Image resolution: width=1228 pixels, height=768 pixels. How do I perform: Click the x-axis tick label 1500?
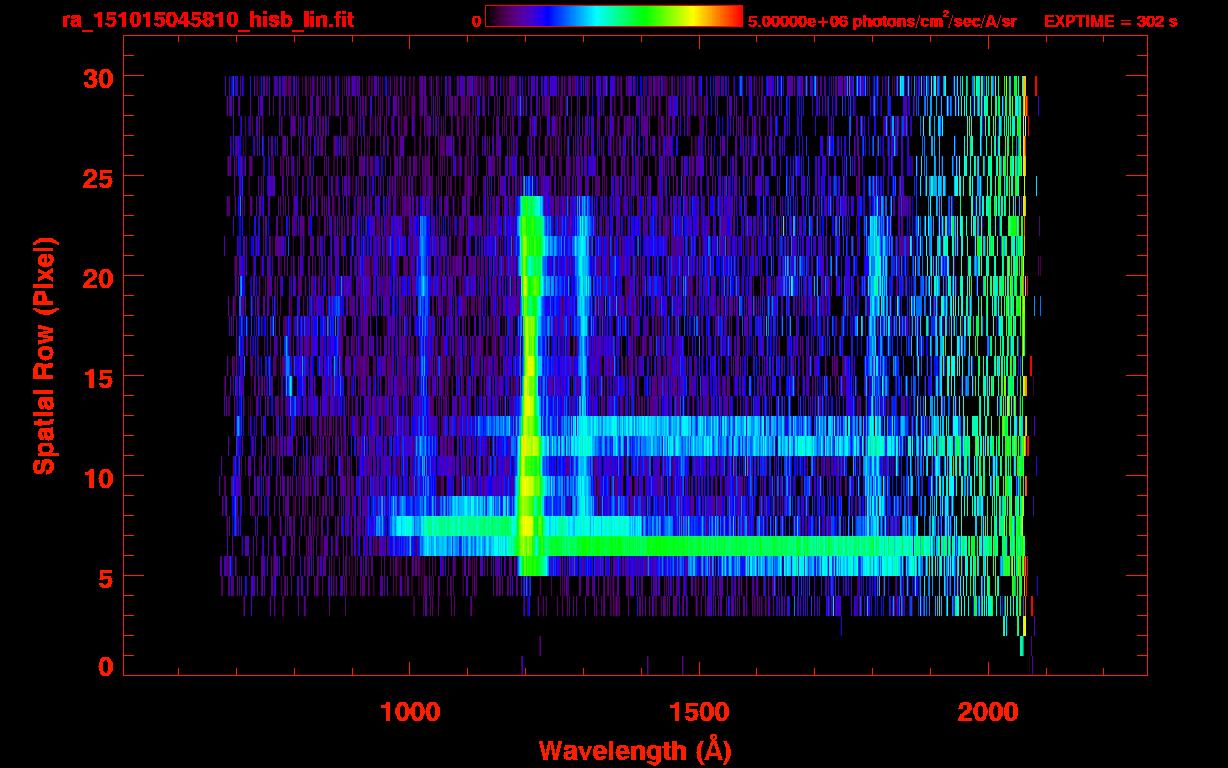(699, 712)
